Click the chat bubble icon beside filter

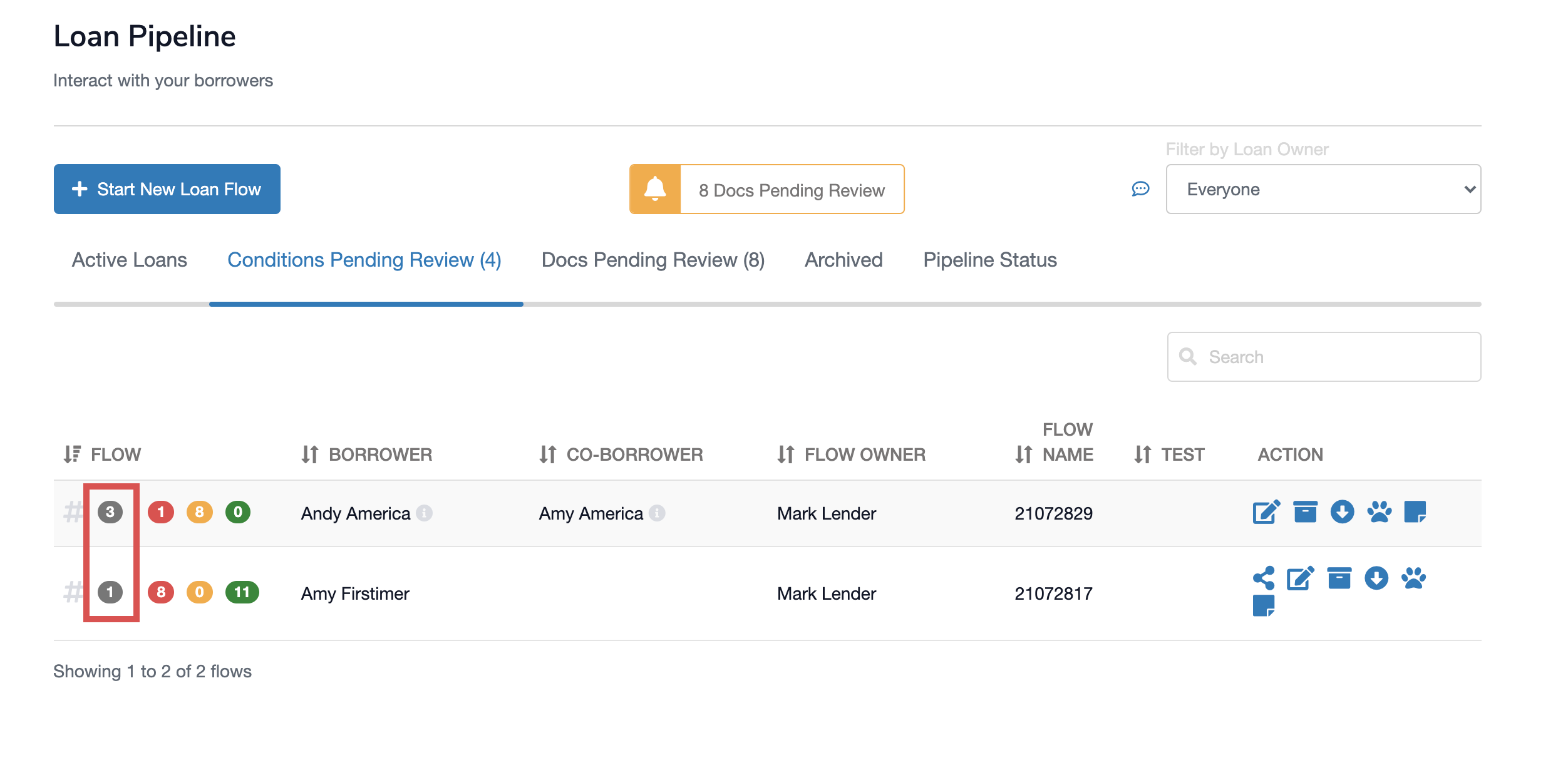tap(1140, 189)
